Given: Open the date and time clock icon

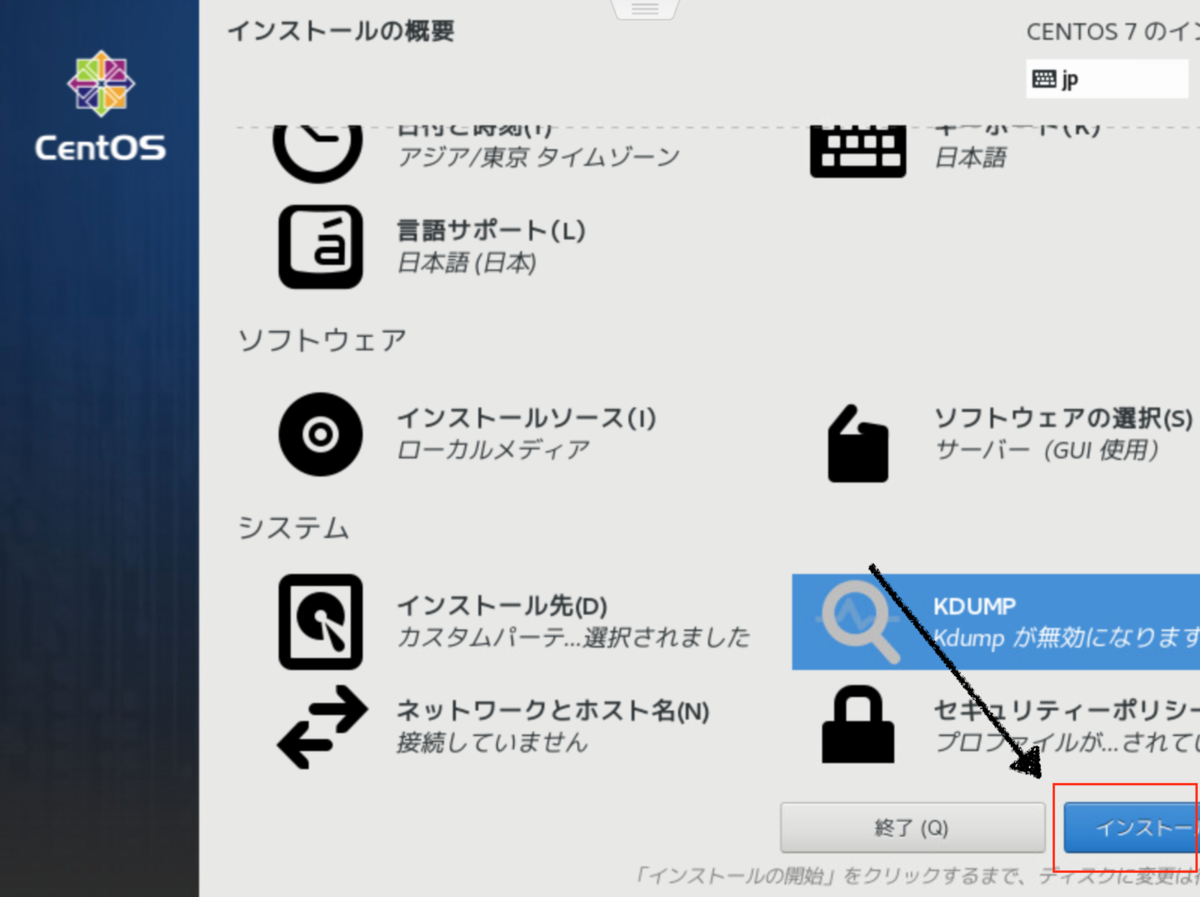Looking at the screenshot, I should point(318,153).
